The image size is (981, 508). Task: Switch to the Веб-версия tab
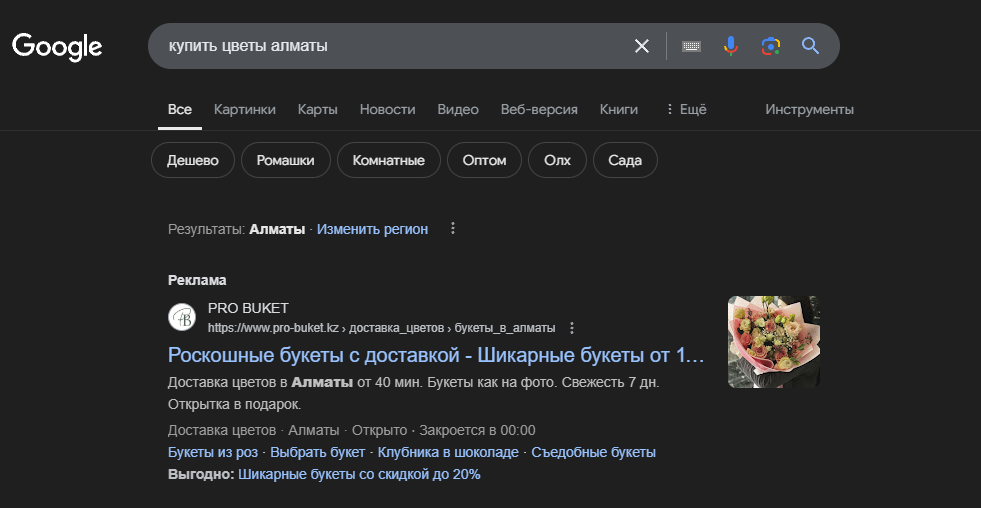(539, 109)
